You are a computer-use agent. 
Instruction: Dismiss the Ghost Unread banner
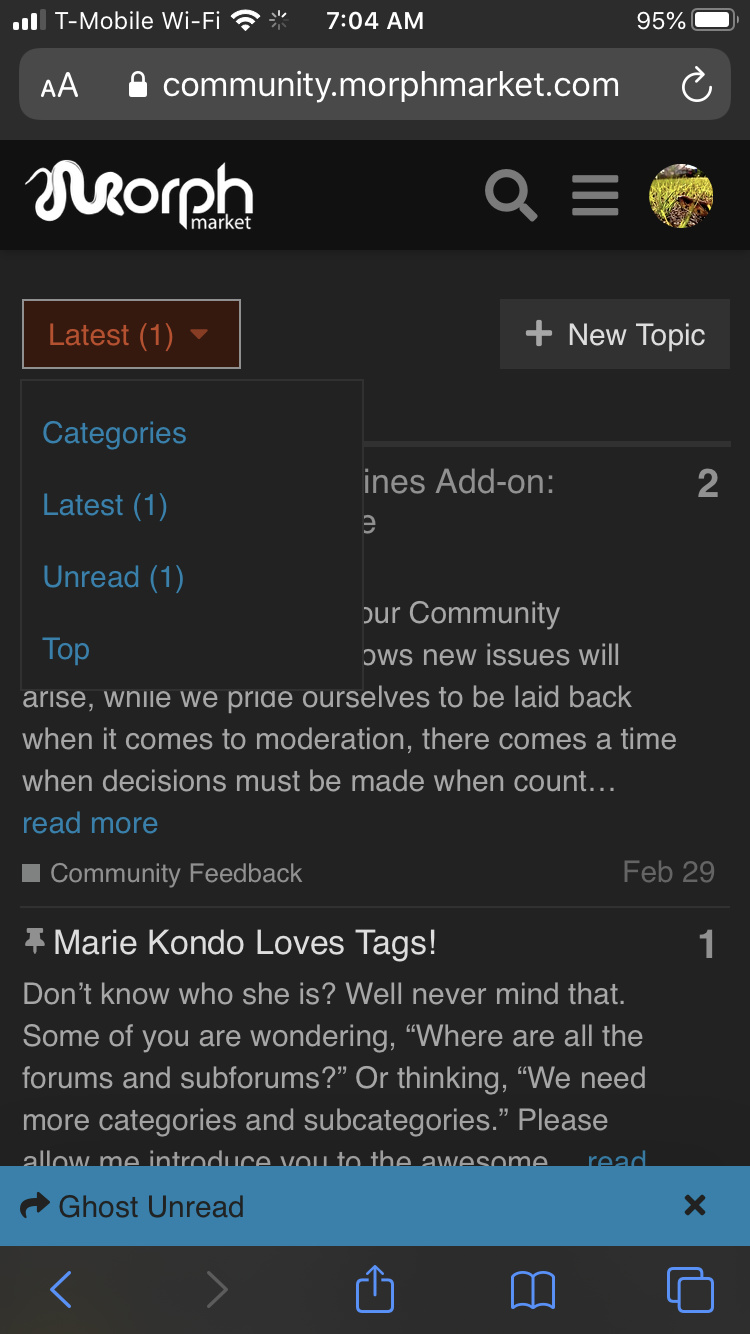click(695, 1206)
